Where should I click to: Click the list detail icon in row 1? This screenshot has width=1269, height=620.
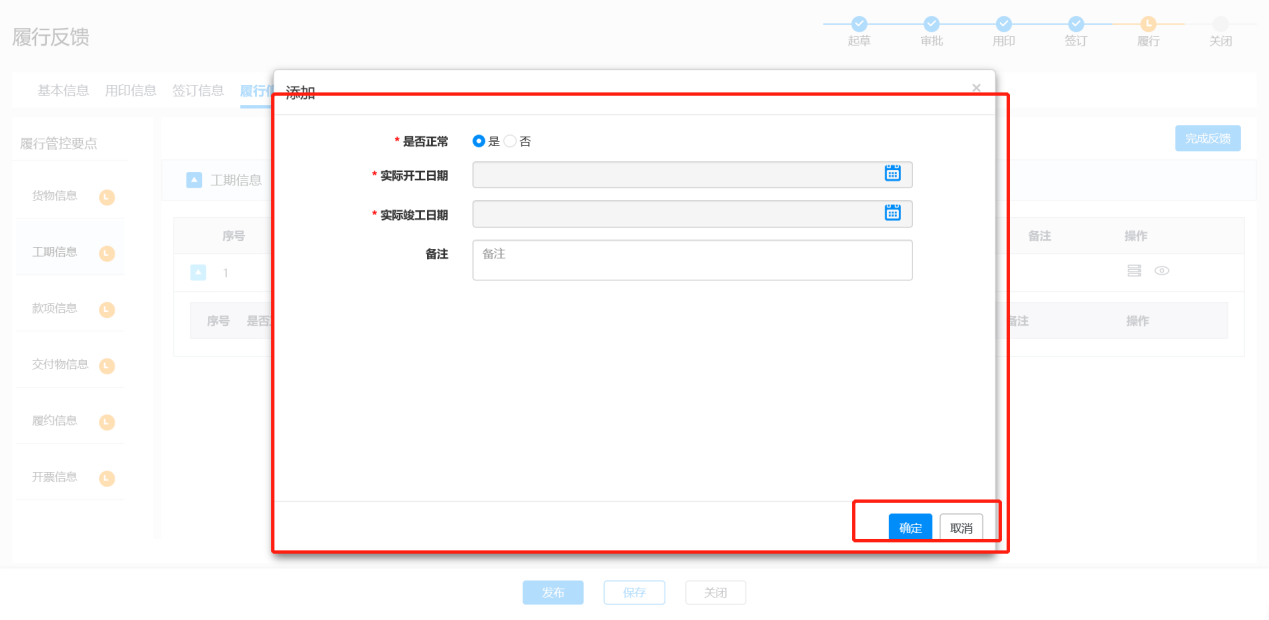(1134, 271)
